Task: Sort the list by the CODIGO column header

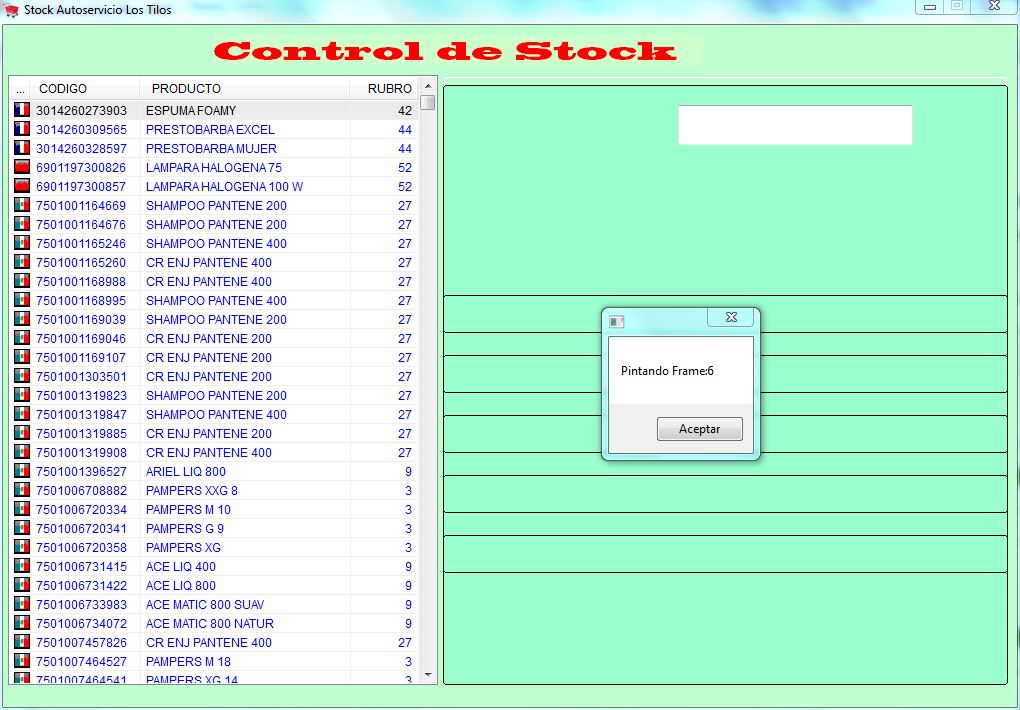Action: point(85,89)
